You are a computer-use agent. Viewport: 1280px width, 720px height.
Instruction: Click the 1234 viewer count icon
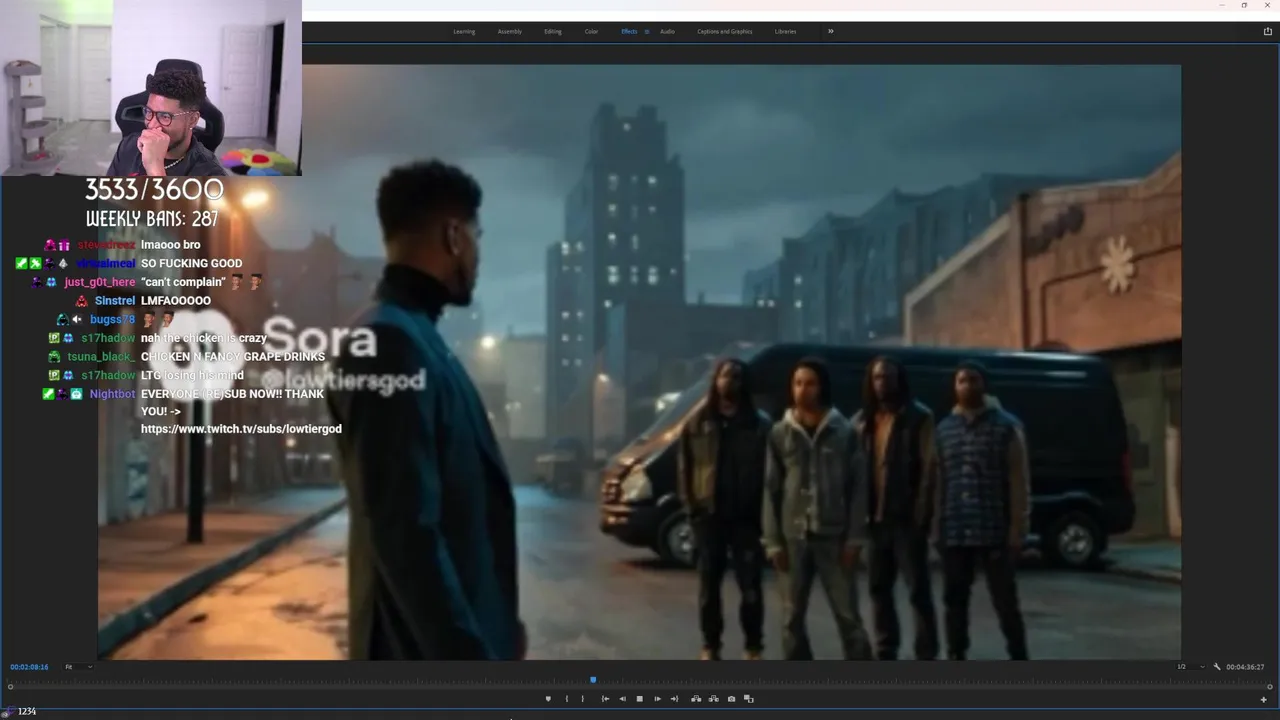pyautogui.click(x=9, y=711)
